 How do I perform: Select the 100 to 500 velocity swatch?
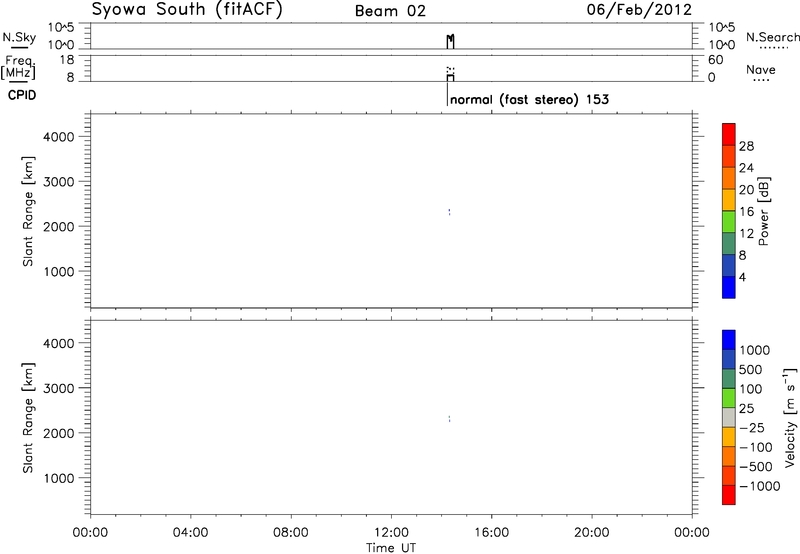tap(729, 379)
